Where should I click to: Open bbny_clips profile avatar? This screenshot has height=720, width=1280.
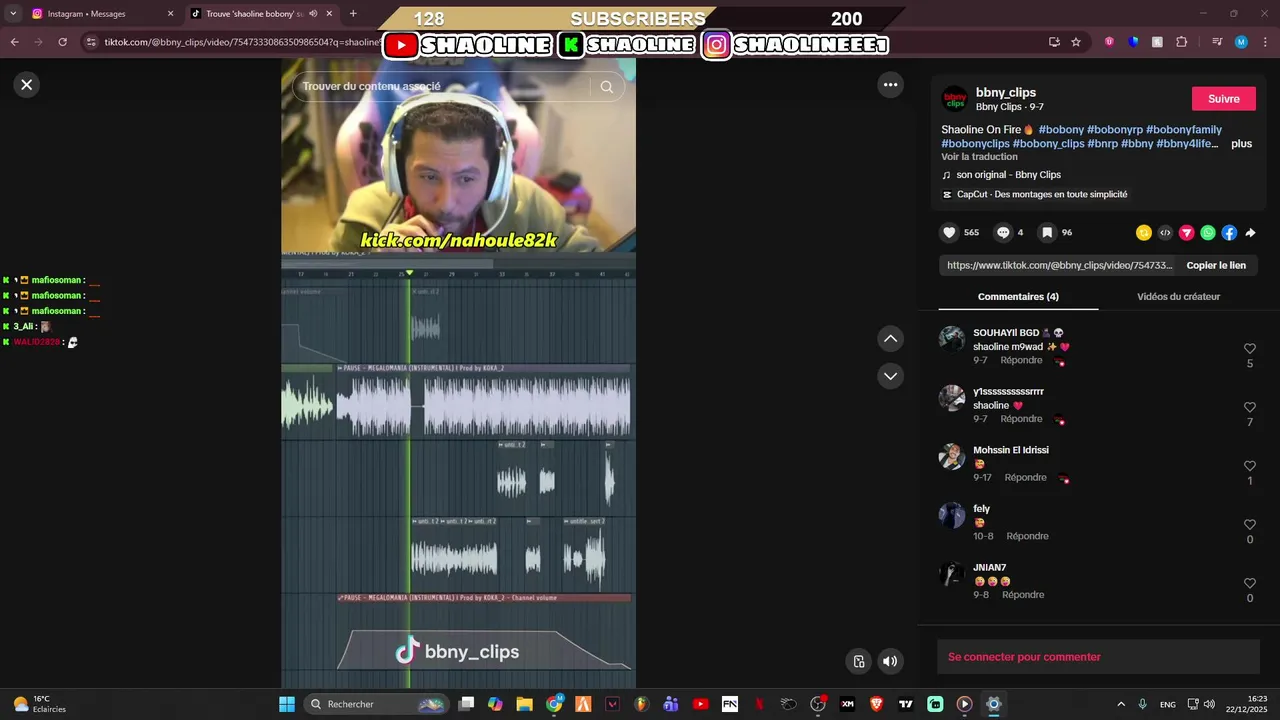[x=955, y=99]
